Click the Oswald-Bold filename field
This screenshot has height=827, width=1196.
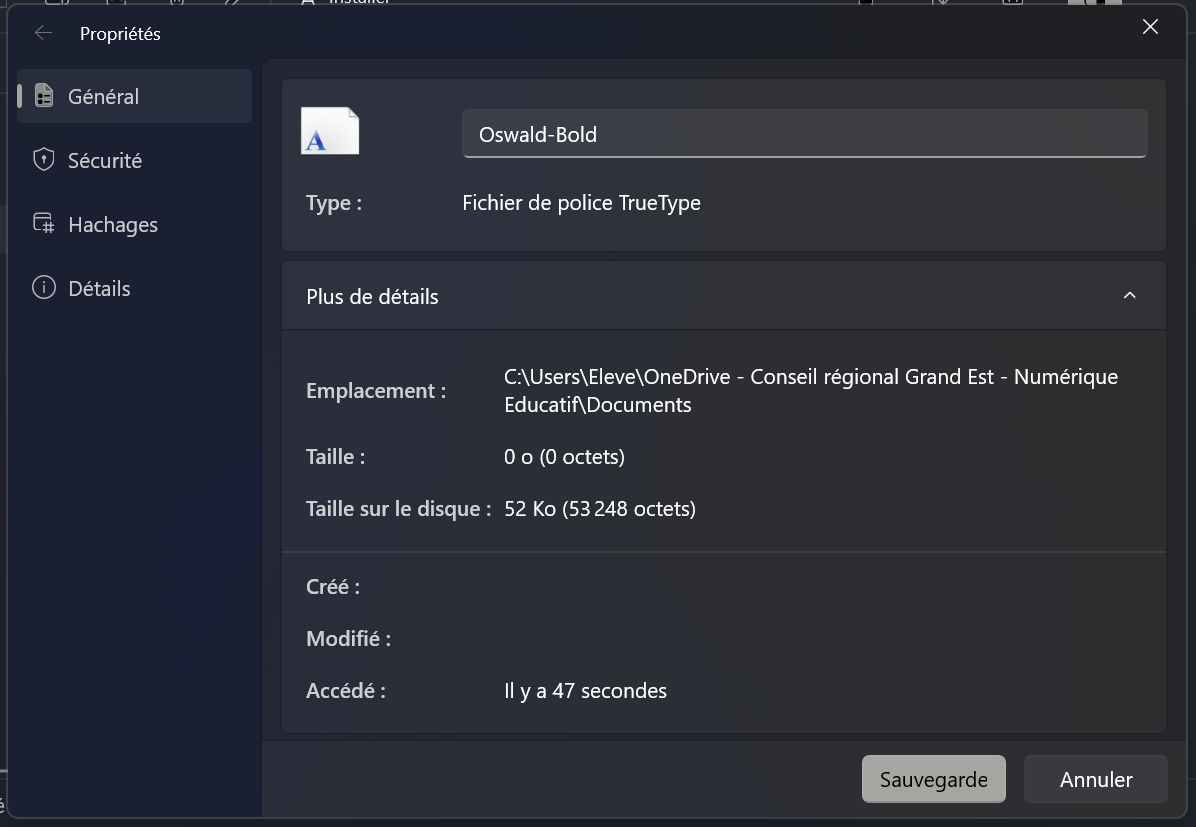point(804,133)
